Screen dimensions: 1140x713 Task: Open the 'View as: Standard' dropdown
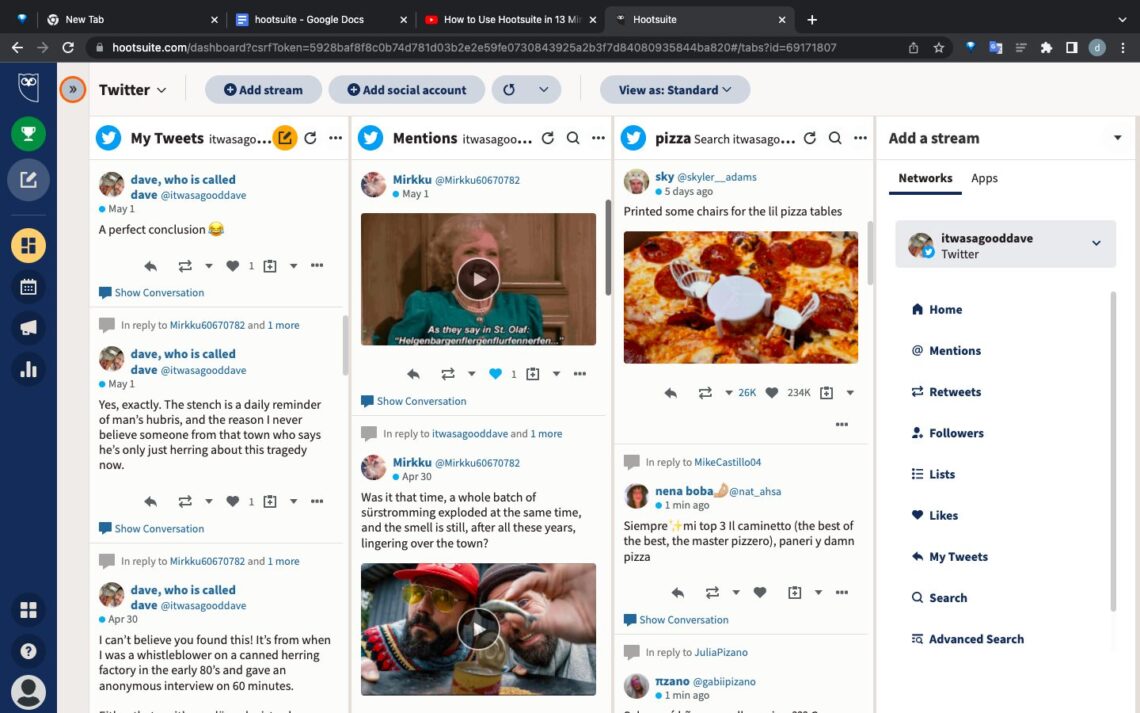(x=675, y=89)
